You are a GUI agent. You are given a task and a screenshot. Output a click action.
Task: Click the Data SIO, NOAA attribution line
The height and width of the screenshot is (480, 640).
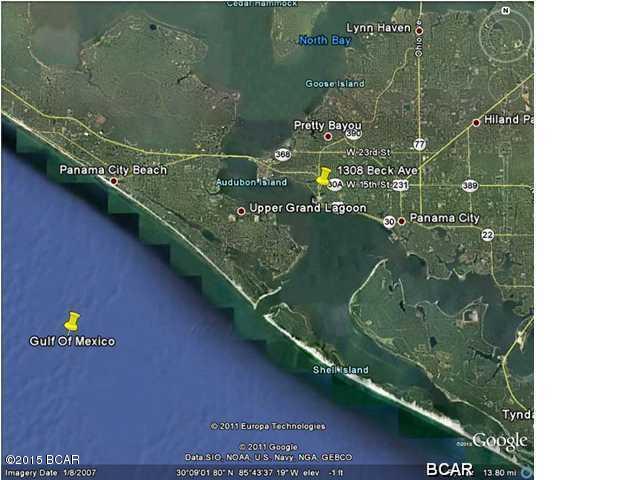tap(268, 457)
